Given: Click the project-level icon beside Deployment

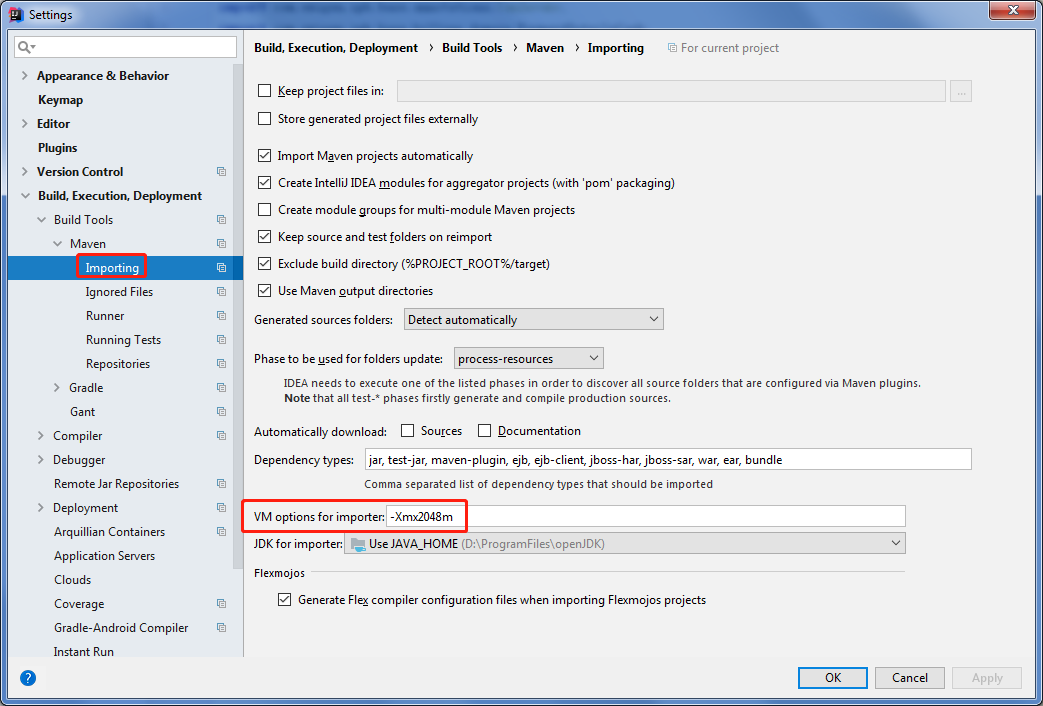Looking at the screenshot, I should (x=222, y=507).
